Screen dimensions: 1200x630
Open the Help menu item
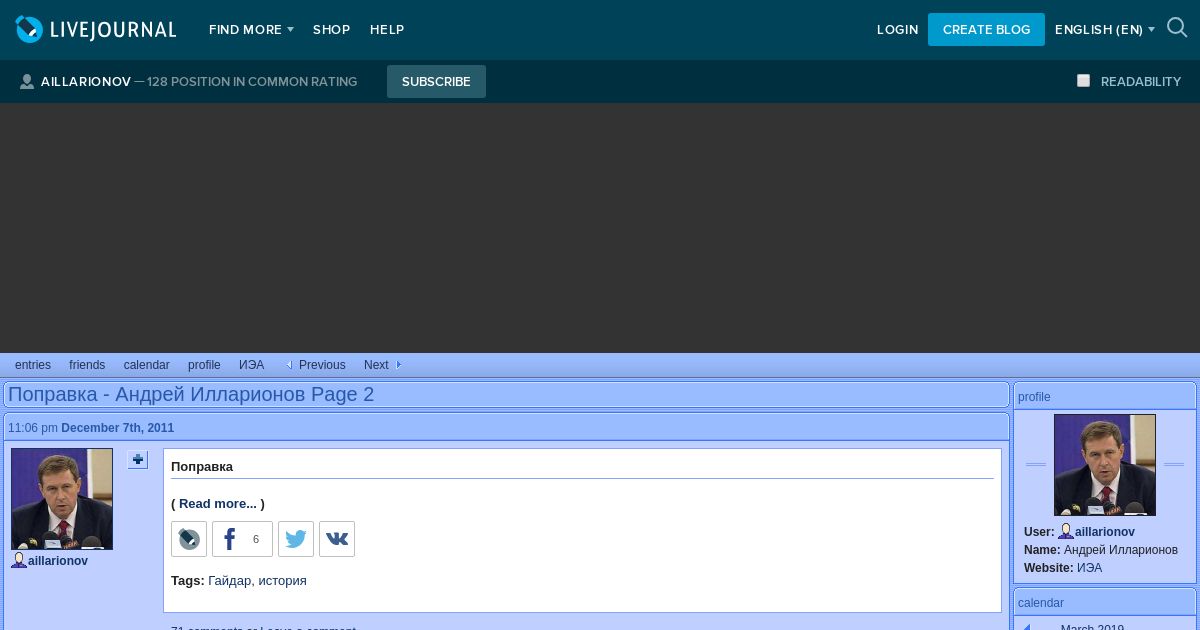pyautogui.click(x=387, y=30)
